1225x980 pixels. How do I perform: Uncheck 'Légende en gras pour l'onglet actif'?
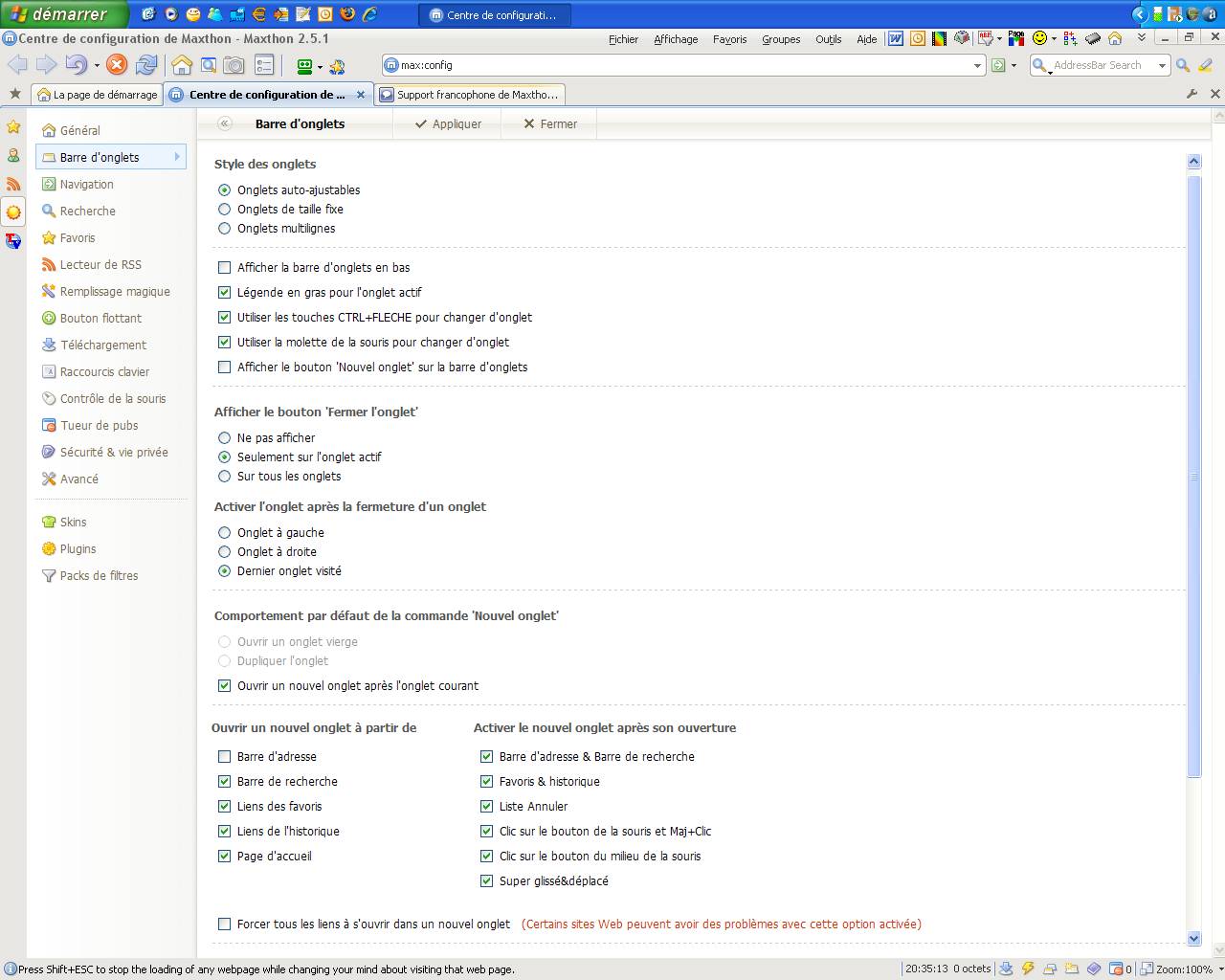pos(224,292)
